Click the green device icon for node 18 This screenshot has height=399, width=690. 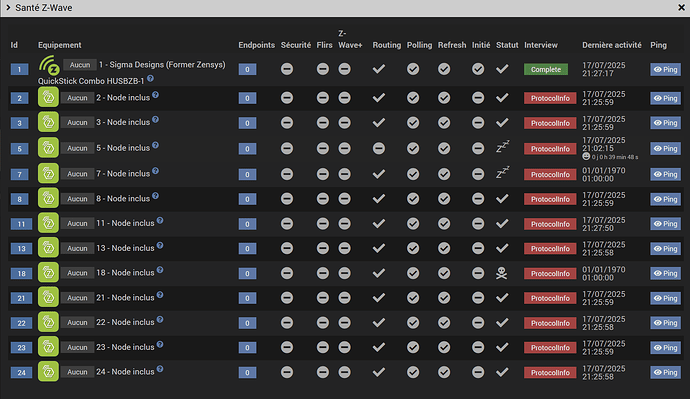(x=48, y=273)
